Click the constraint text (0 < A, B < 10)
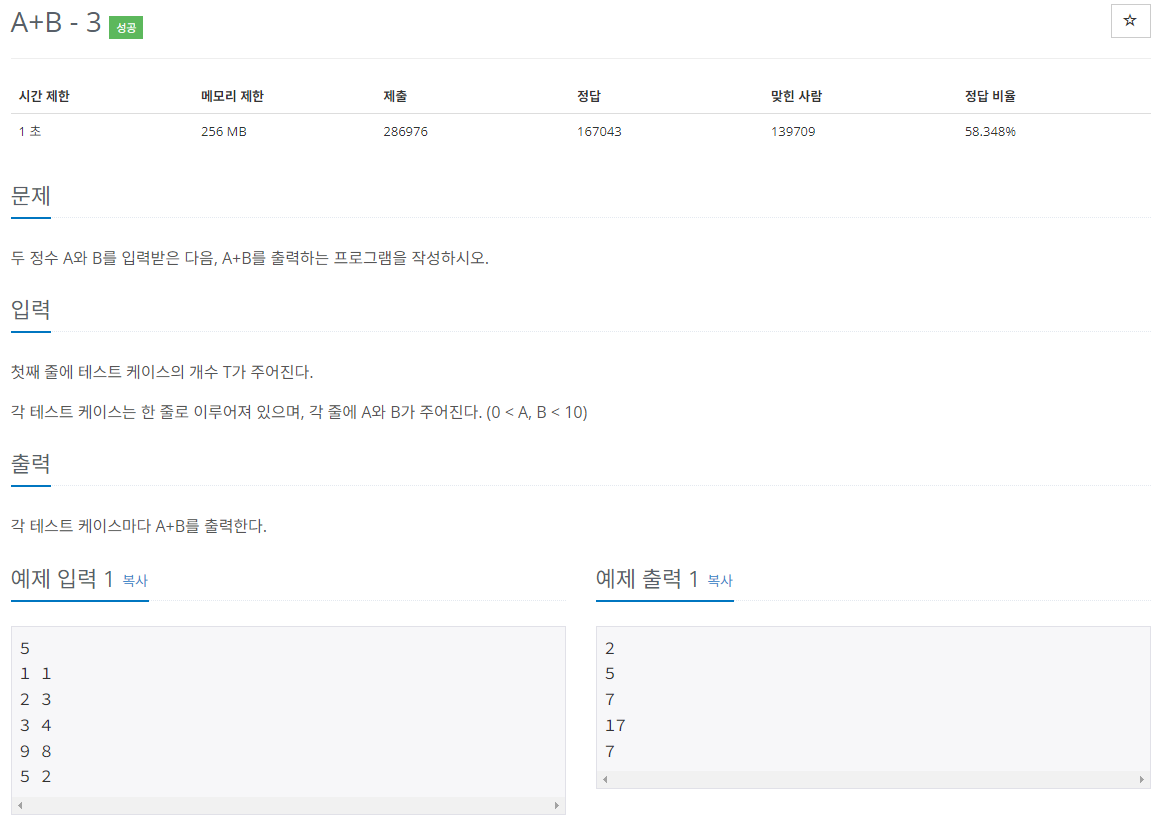 click(537, 412)
